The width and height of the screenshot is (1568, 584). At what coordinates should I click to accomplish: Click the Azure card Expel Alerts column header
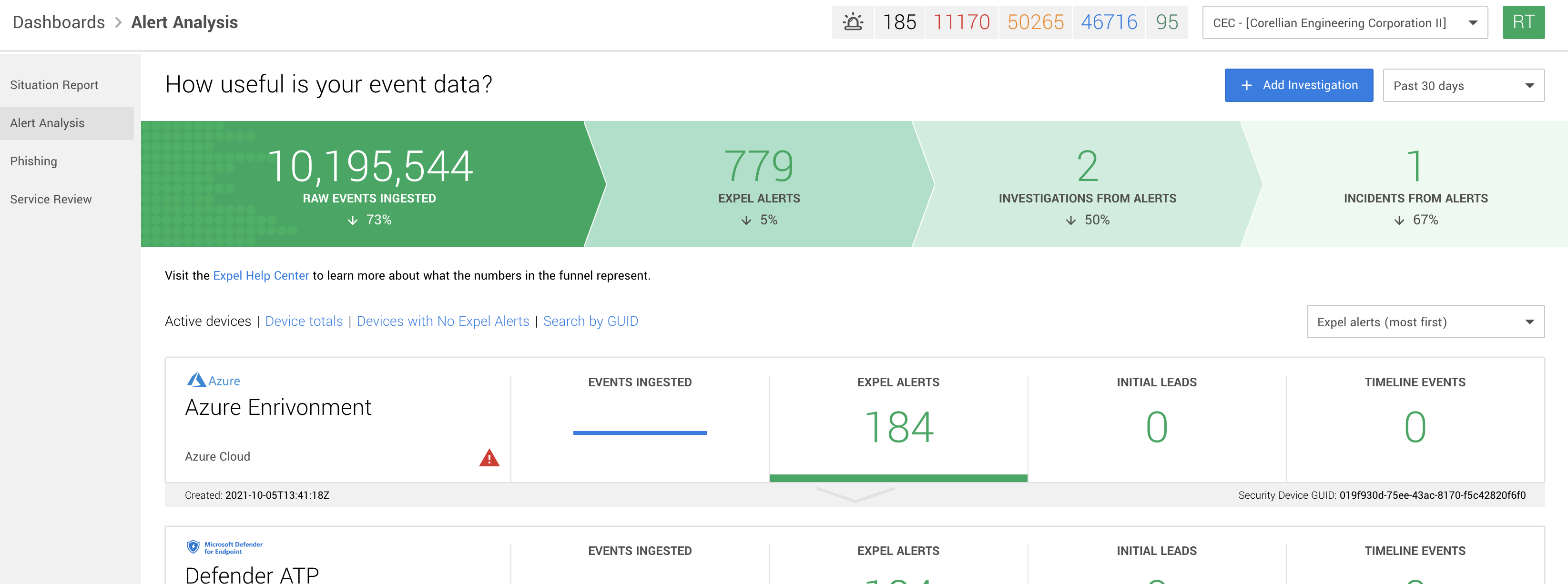click(x=898, y=382)
